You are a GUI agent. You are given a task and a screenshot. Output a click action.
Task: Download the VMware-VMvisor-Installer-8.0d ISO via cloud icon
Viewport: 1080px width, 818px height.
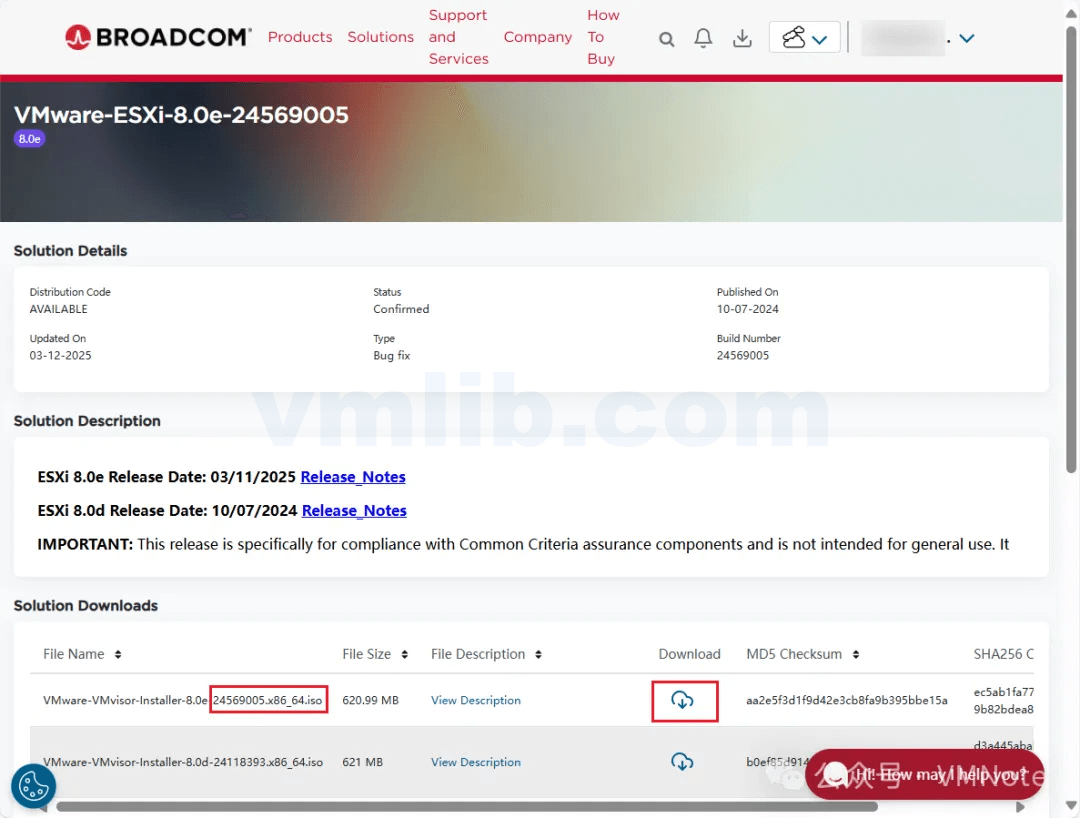683,761
